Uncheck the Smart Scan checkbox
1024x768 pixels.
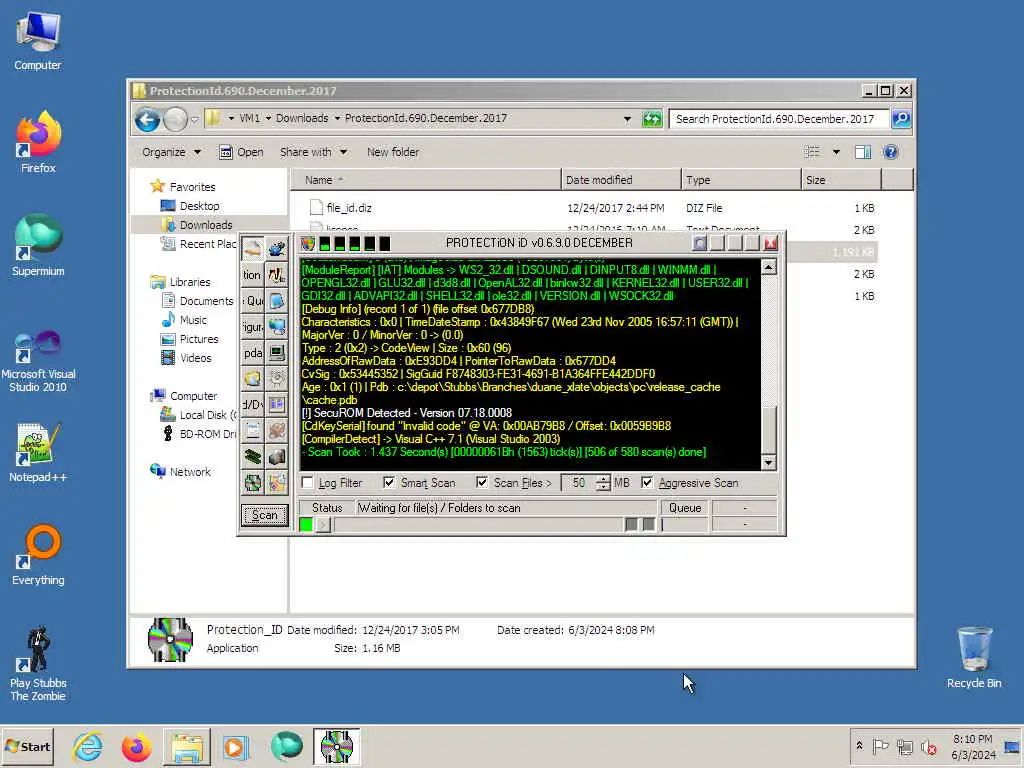(x=389, y=483)
